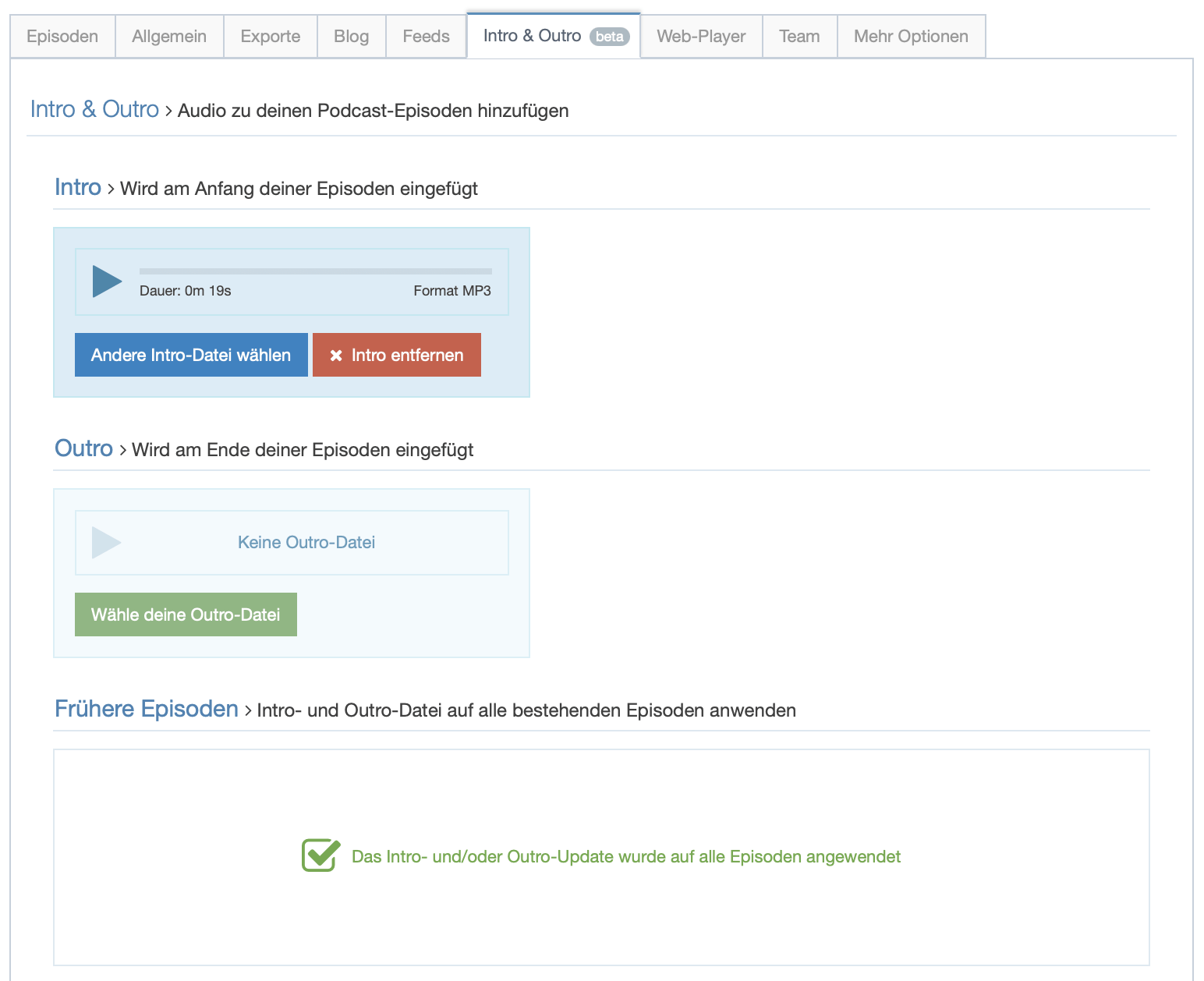The image size is (1204, 981).
Task: Select the Intro & Outro tab
Action: click(x=532, y=36)
